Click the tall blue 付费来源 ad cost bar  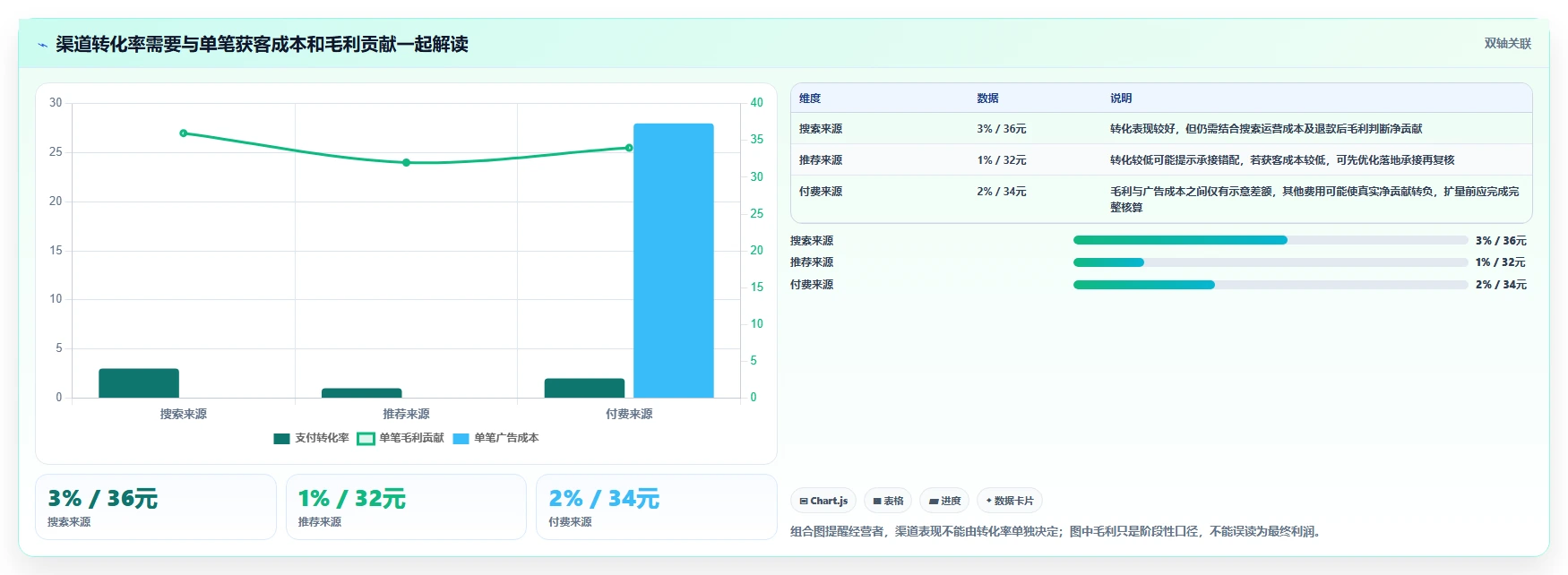[x=674, y=261]
